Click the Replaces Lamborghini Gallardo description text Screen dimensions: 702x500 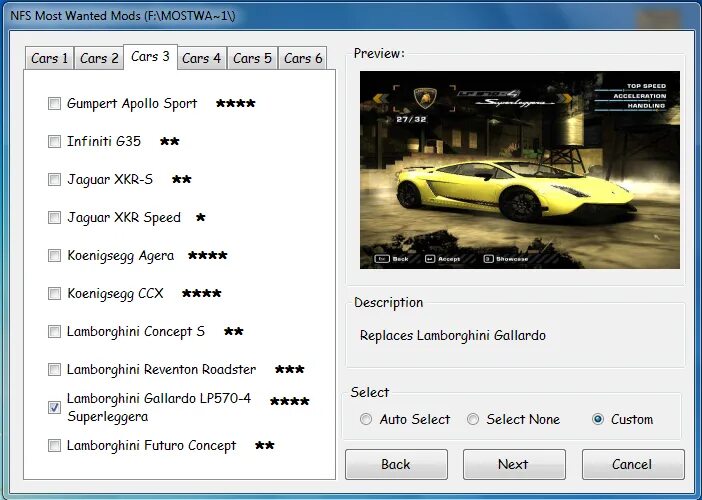tap(453, 335)
